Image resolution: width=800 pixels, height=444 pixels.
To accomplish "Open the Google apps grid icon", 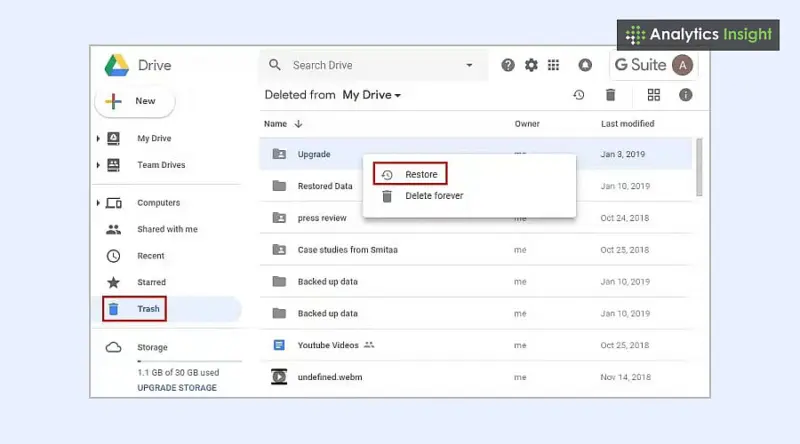I will coord(553,65).
